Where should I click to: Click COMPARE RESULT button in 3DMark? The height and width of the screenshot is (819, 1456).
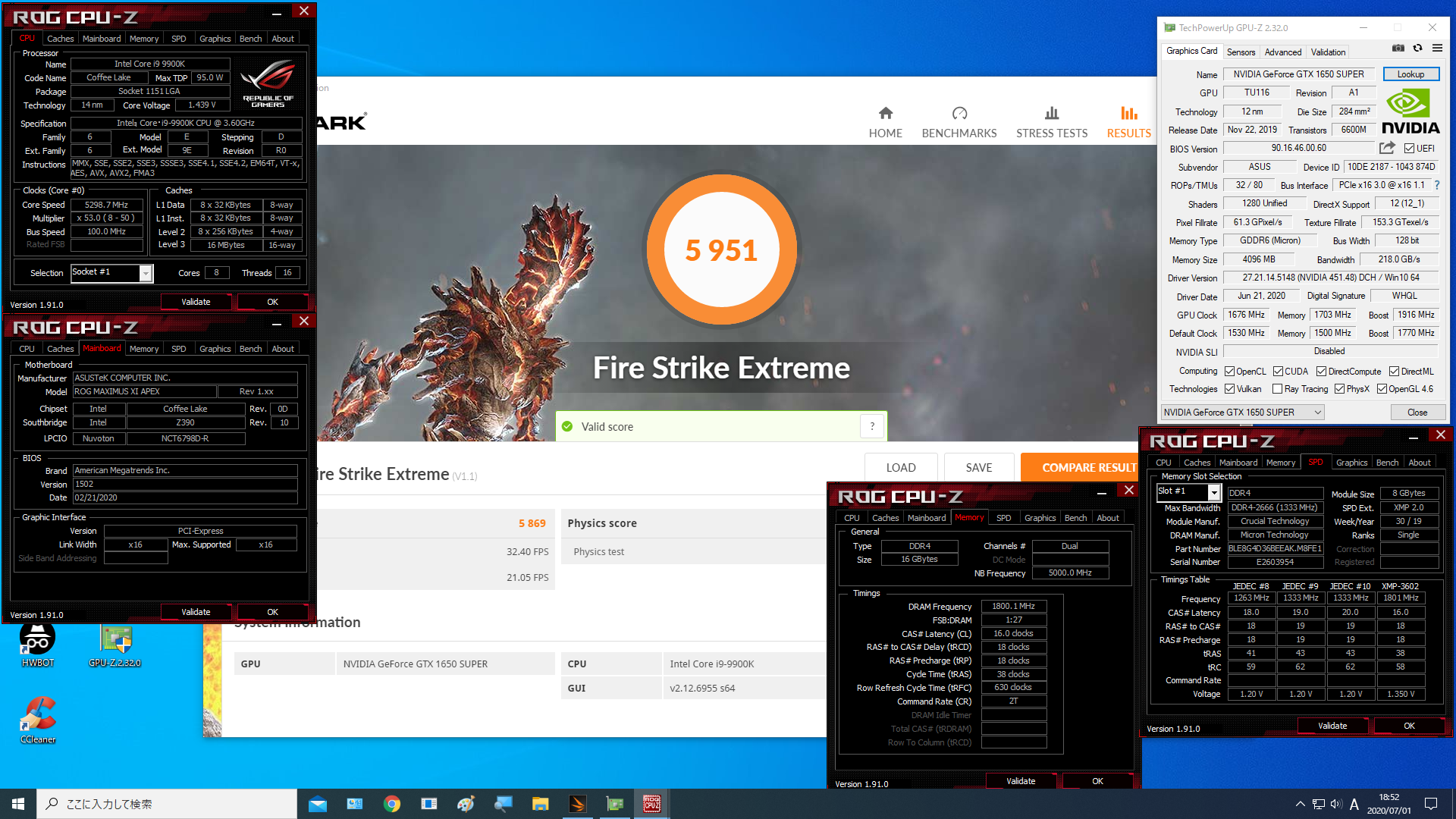point(1081,468)
